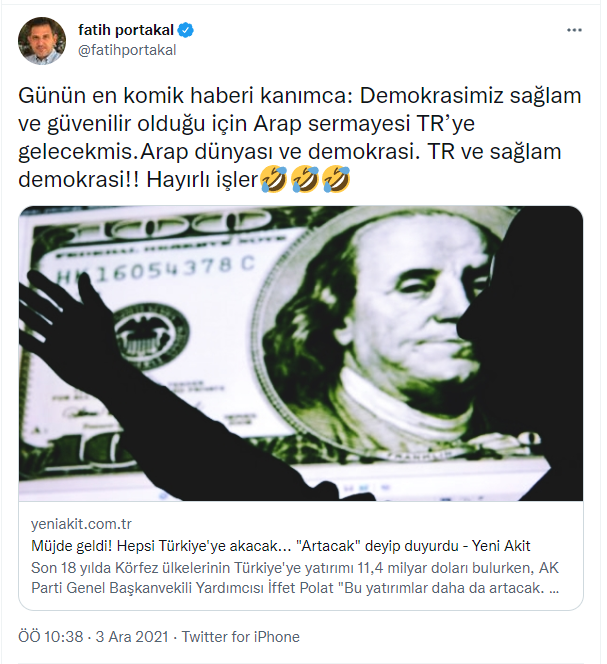607x664 pixels.
Task: Open the dollar bill link preview image
Action: click(301, 354)
